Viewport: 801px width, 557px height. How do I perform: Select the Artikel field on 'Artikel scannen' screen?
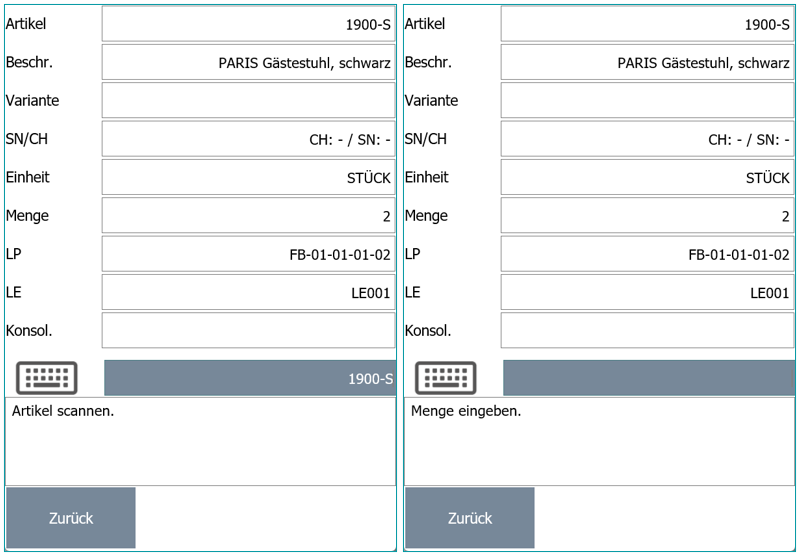click(248, 24)
